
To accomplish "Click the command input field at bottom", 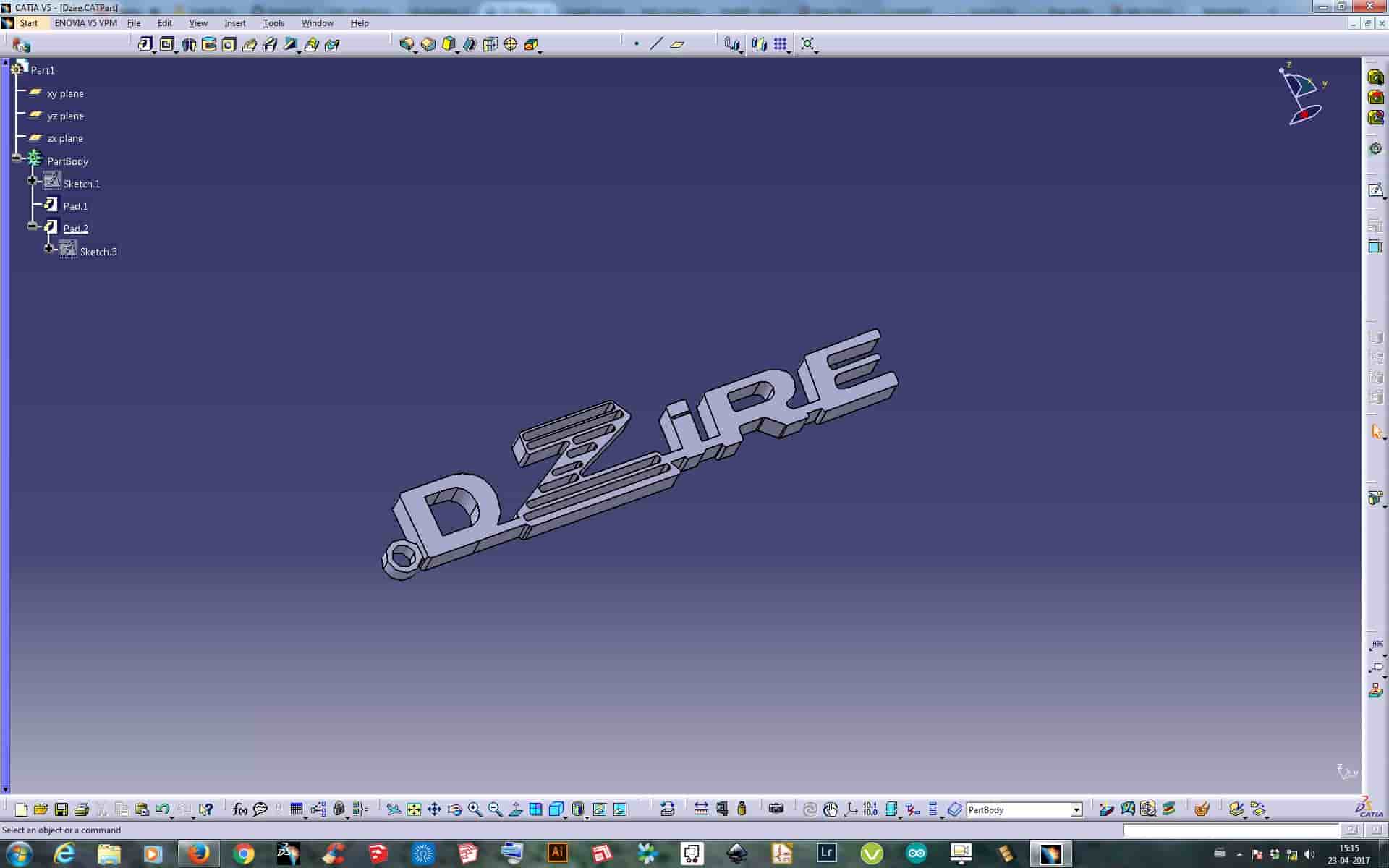I will (1231, 830).
